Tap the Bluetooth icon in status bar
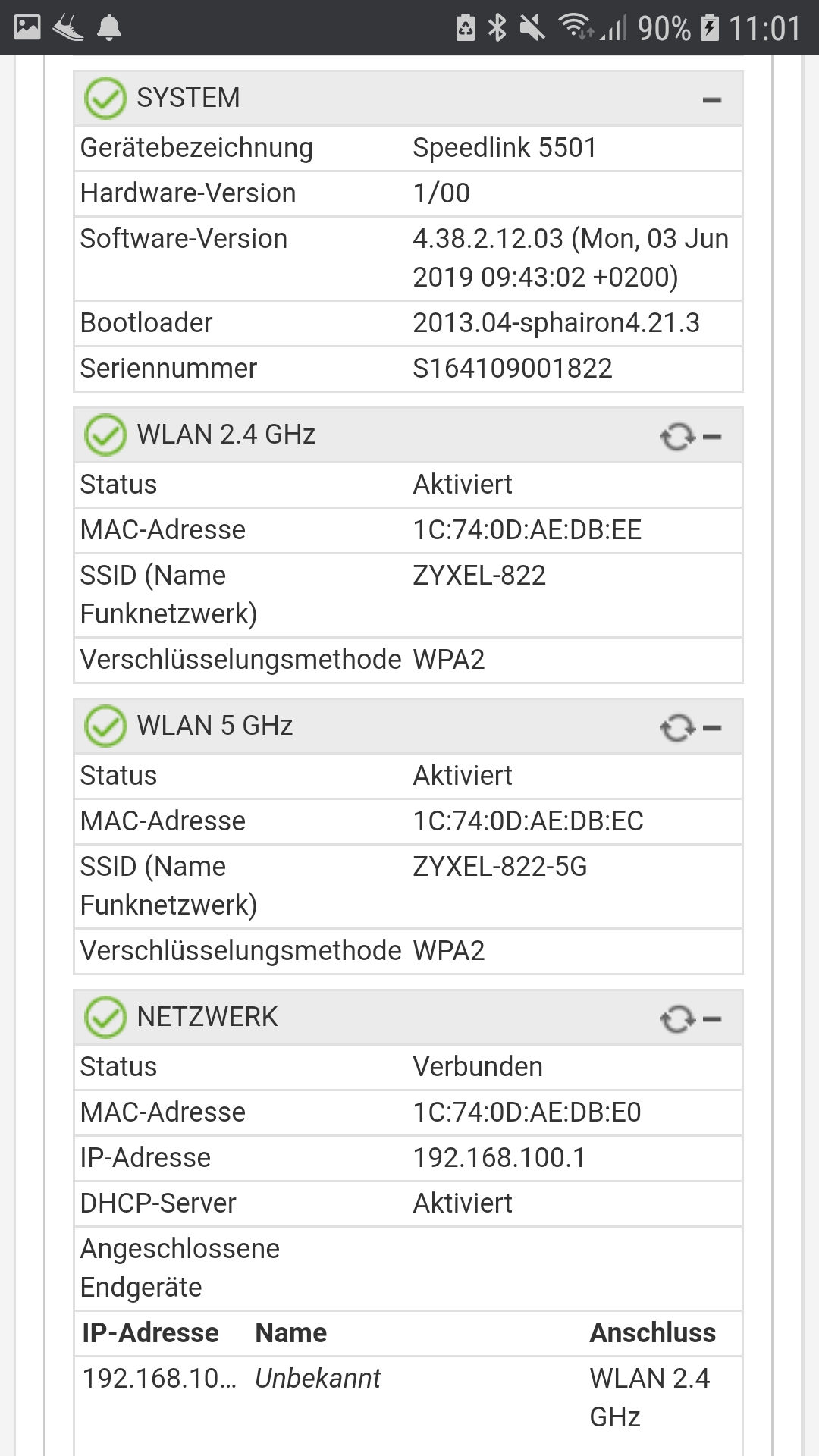The height and width of the screenshot is (1456, 819). (497, 28)
